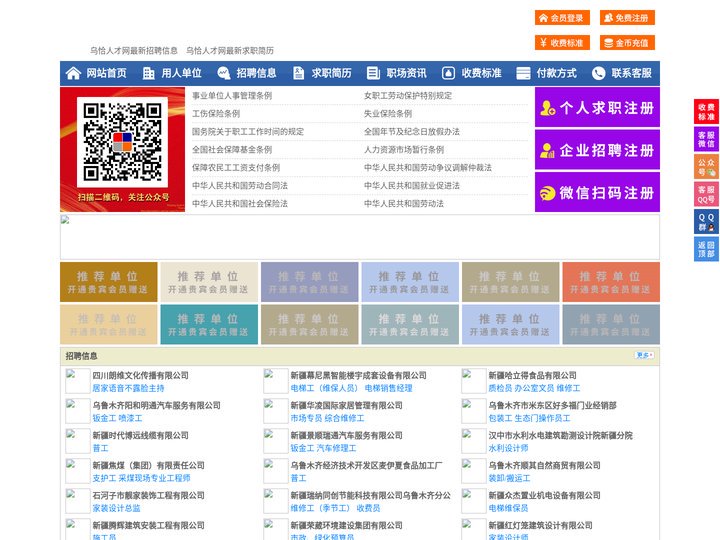The width and height of the screenshot is (720, 540).
Task: Open the 职场资讯 navigation item
Action: [x=406, y=73]
